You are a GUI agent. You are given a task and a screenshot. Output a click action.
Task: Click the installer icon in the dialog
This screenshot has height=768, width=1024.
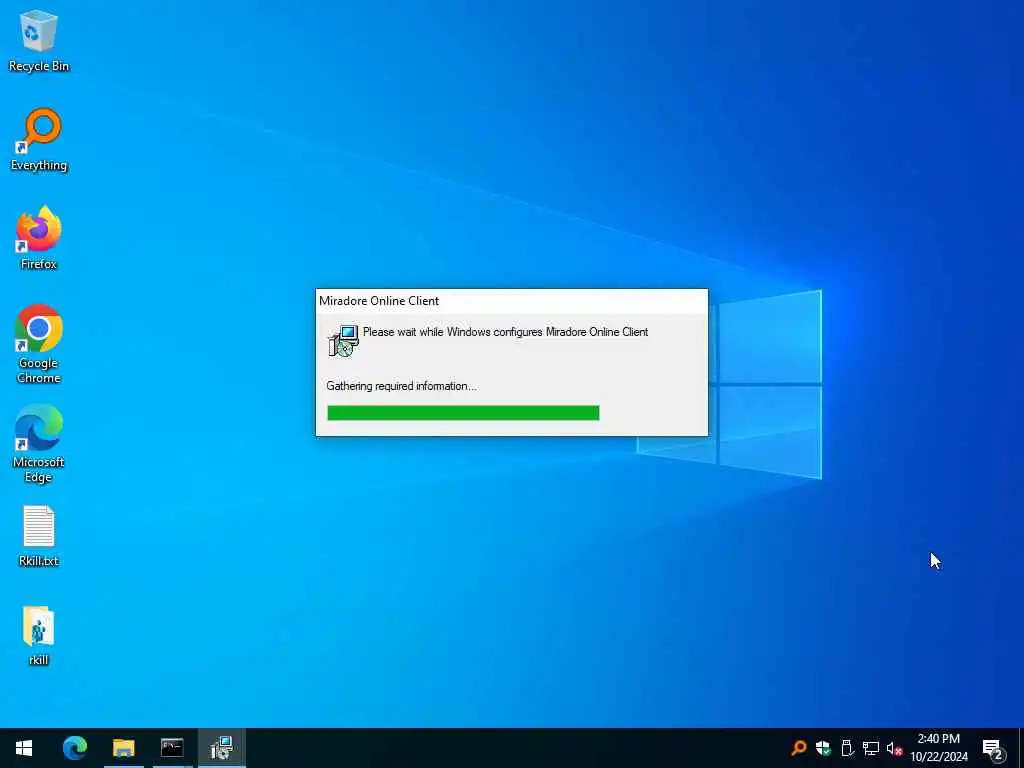[x=344, y=340]
